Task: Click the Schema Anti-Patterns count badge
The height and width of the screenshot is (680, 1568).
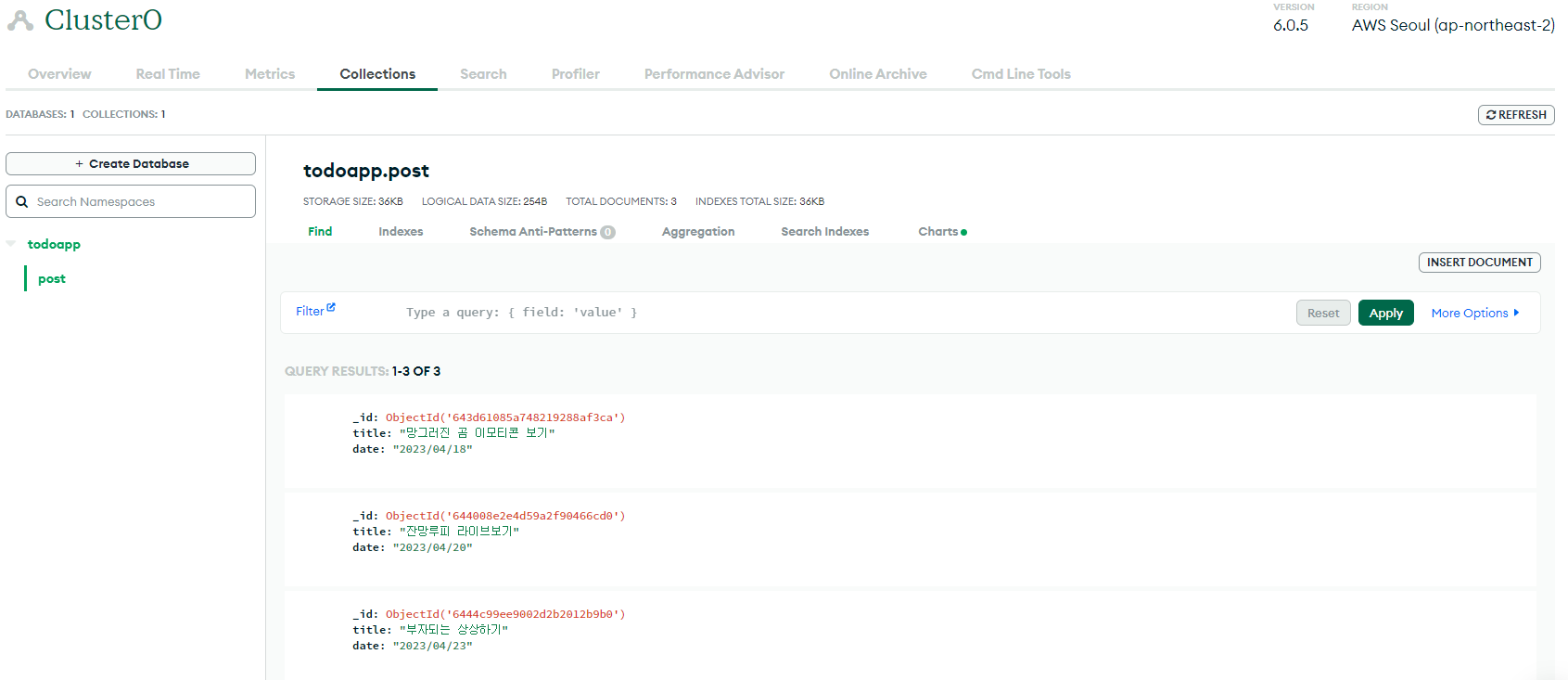Action: [x=607, y=232]
